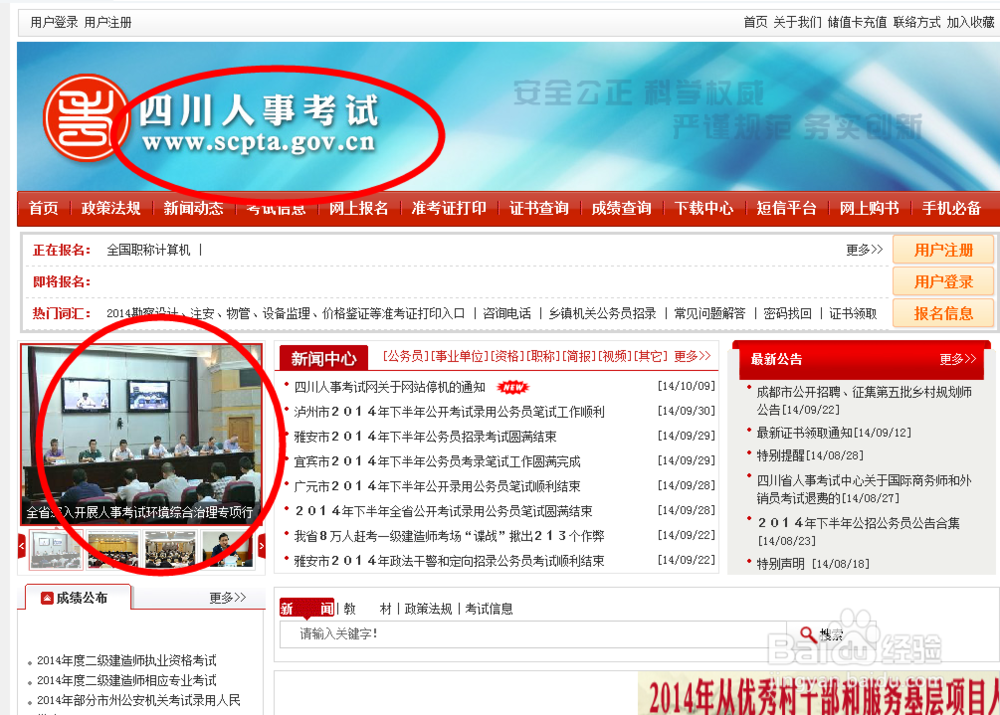Open 手机必备
Screen dimensions: 1000x715
(x=952, y=208)
